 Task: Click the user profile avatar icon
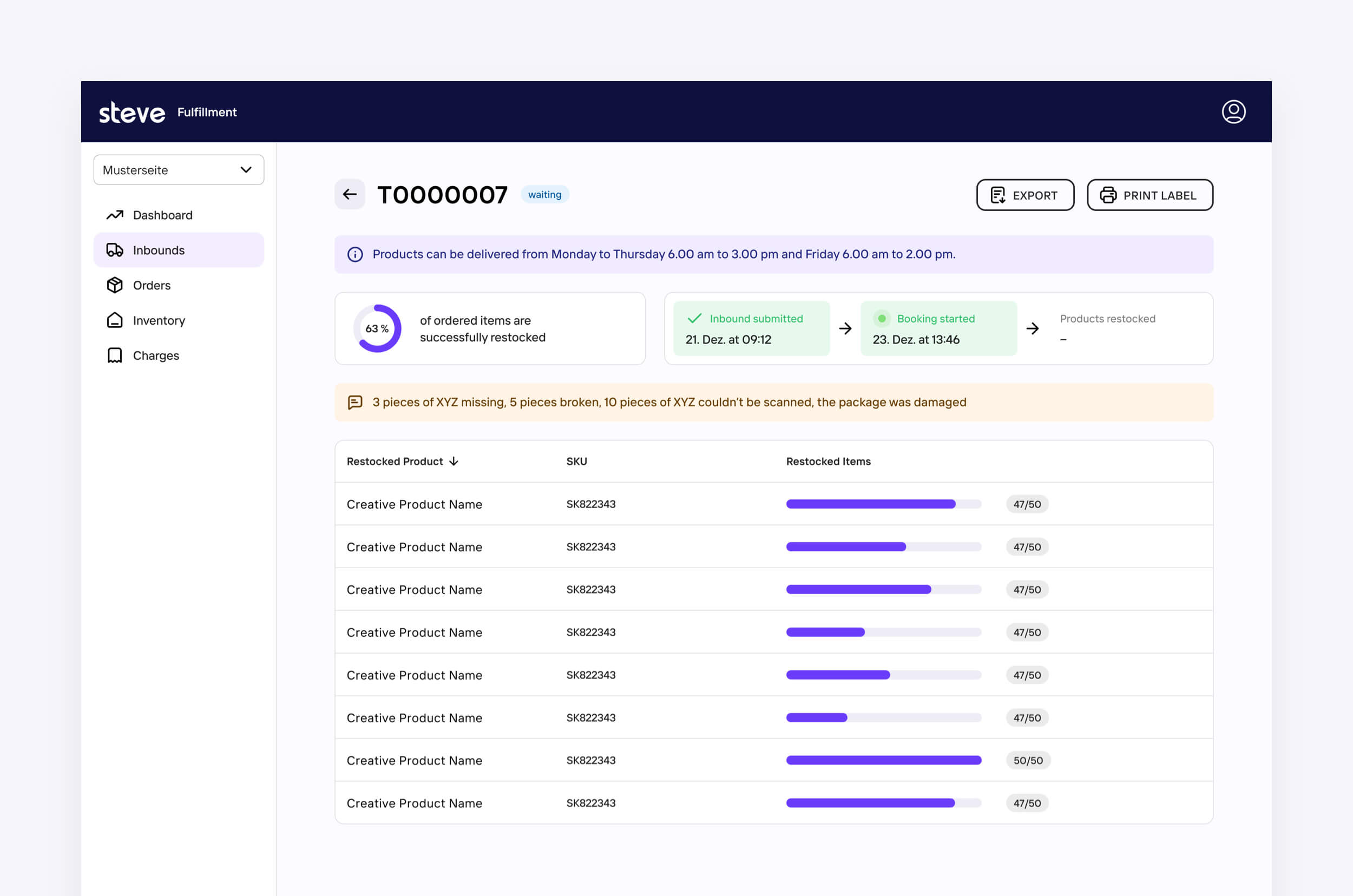pyautogui.click(x=1233, y=111)
